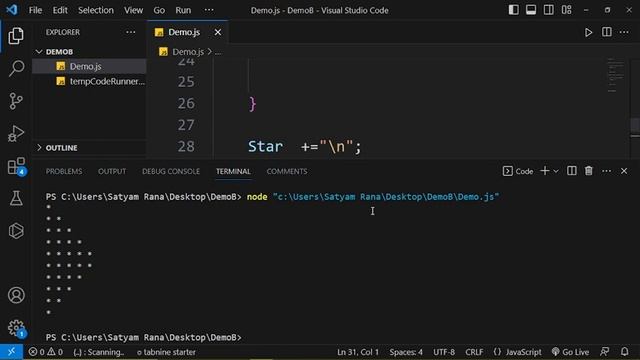Click the Scanning status bar item
The height and width of the screenshot is (360, 640).
click(x=99, y=352)
